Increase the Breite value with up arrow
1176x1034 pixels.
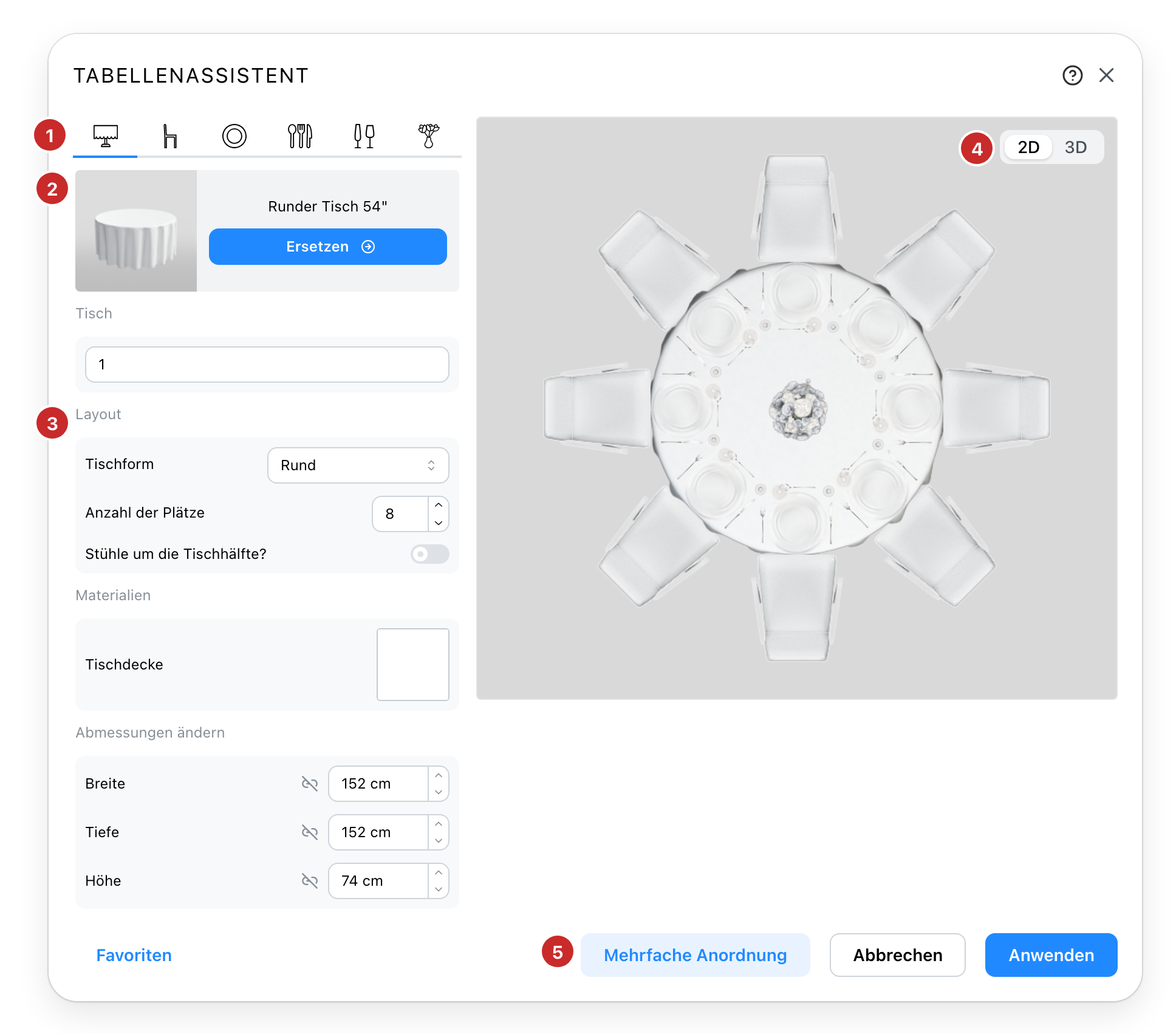click(x=439, y=775)
